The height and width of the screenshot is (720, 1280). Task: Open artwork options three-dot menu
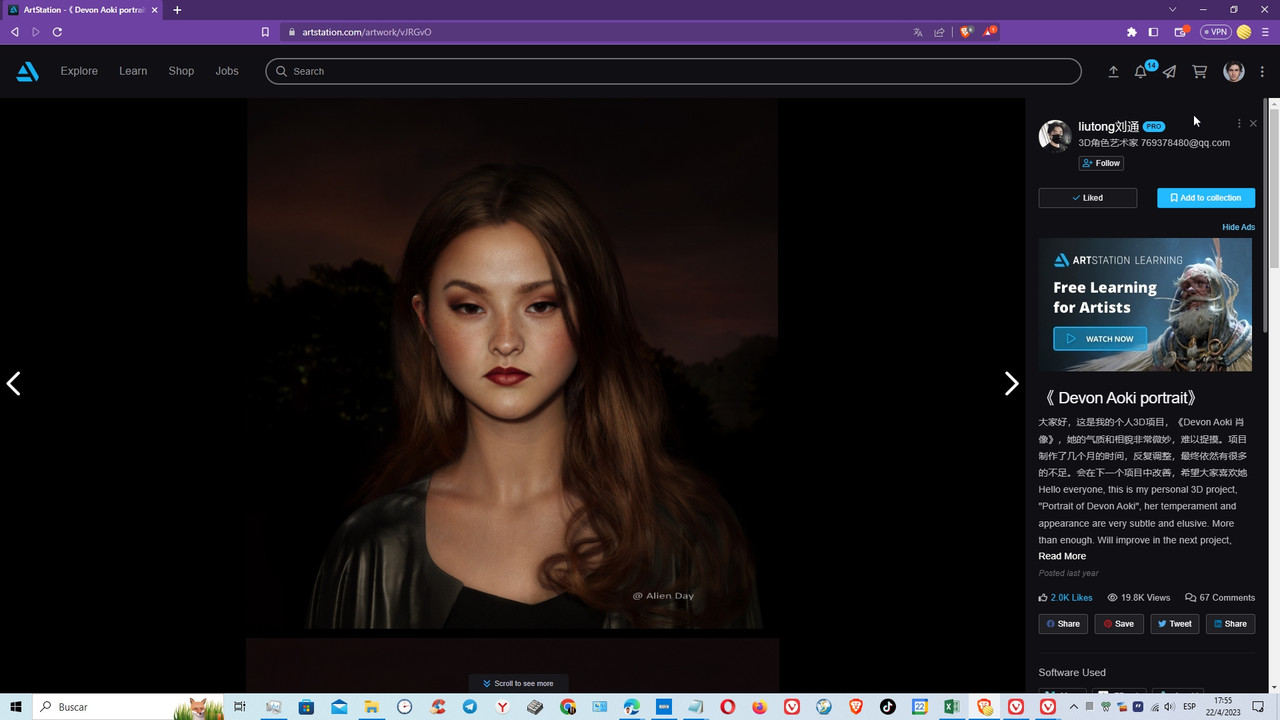pos(1239,124)
